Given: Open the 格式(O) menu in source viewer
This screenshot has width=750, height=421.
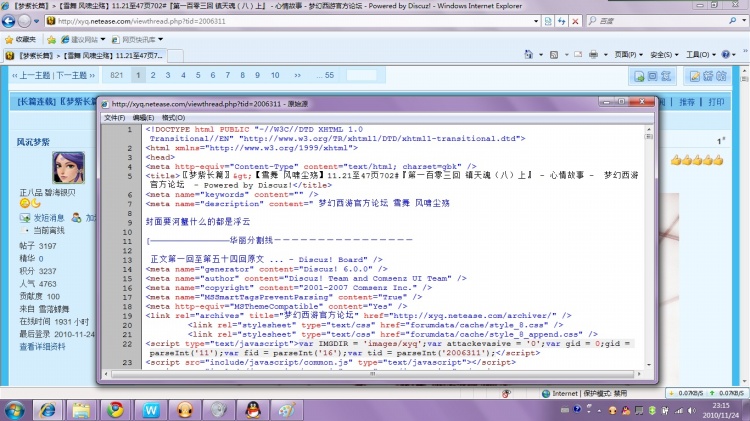Looking at the screenshot, I should coord(173,118).
